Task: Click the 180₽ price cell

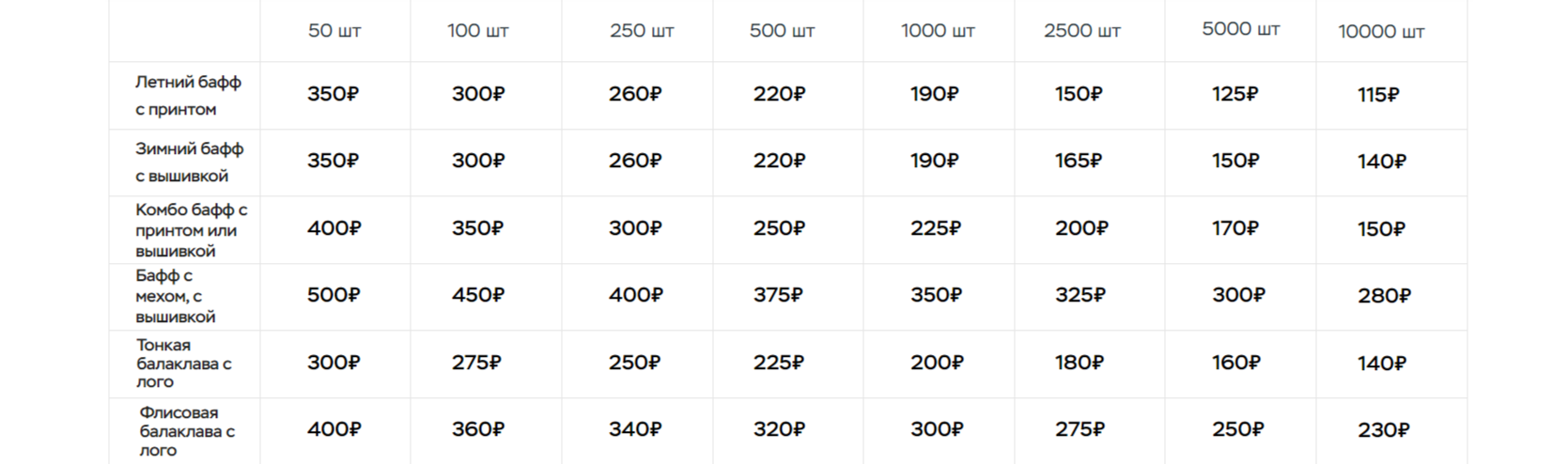Action: coord(1079,363)
